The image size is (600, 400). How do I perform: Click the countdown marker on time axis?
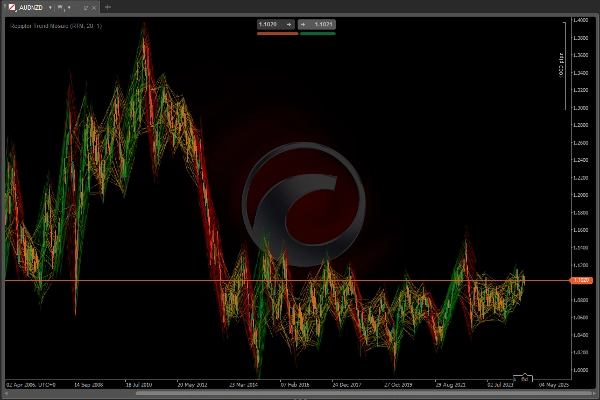point(523,379)
